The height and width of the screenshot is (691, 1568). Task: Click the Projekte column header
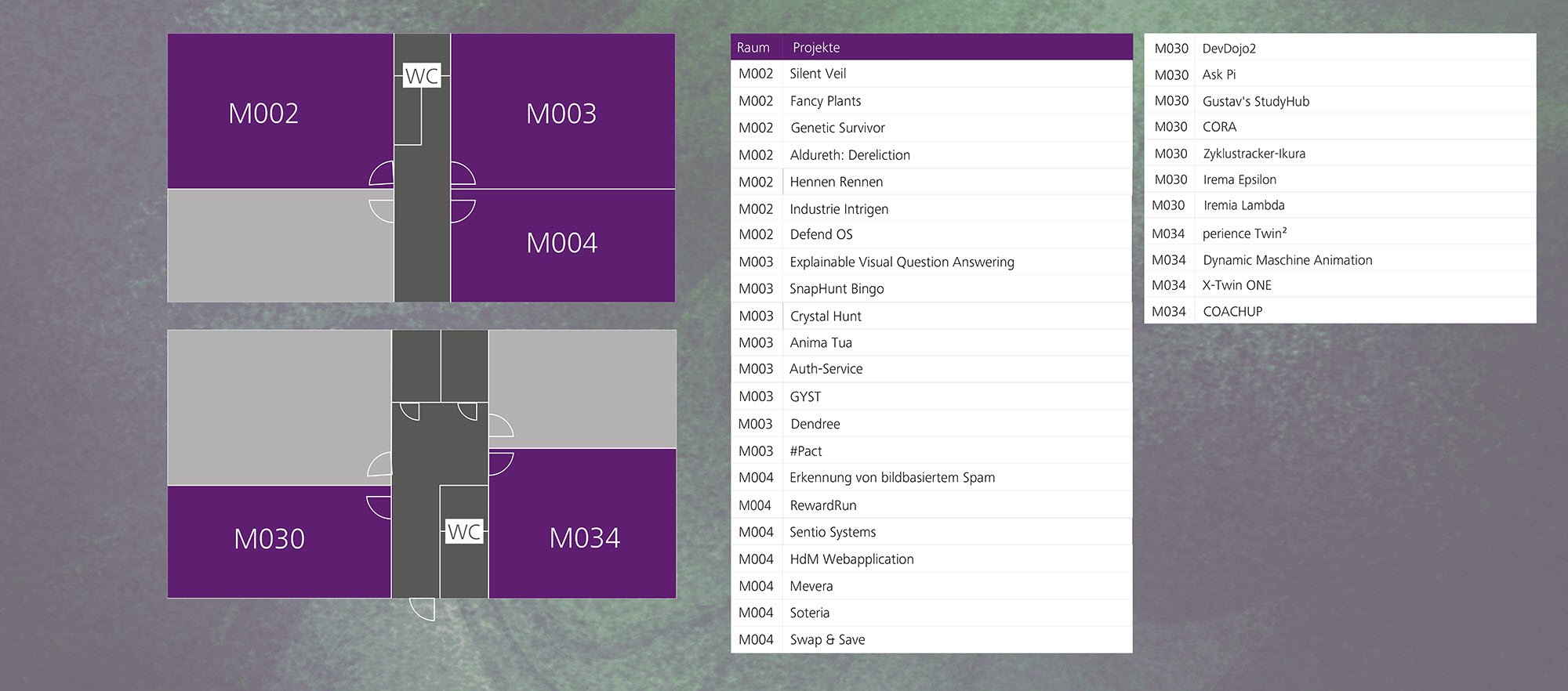(x=816, y=48)
